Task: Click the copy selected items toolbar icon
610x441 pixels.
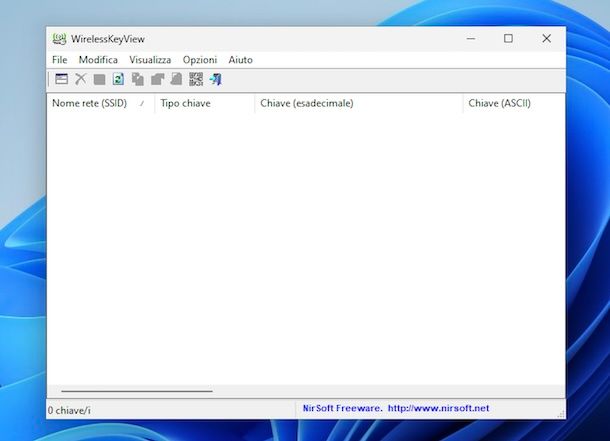Action: click(138, 79)
